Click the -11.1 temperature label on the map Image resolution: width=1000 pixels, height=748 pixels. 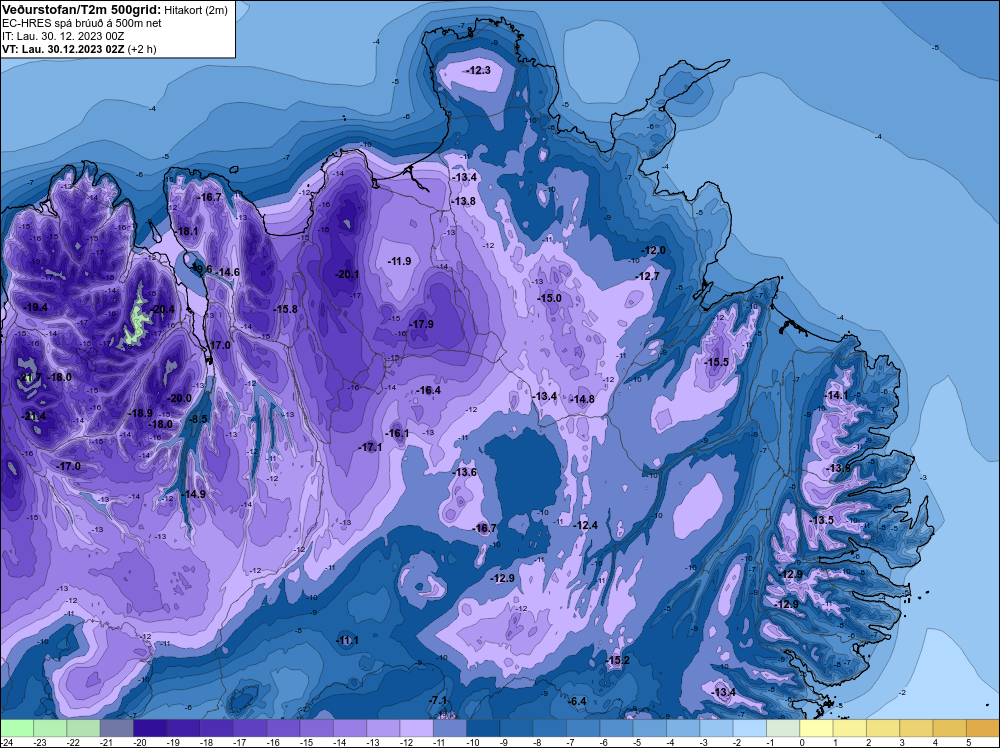[347, 640]
